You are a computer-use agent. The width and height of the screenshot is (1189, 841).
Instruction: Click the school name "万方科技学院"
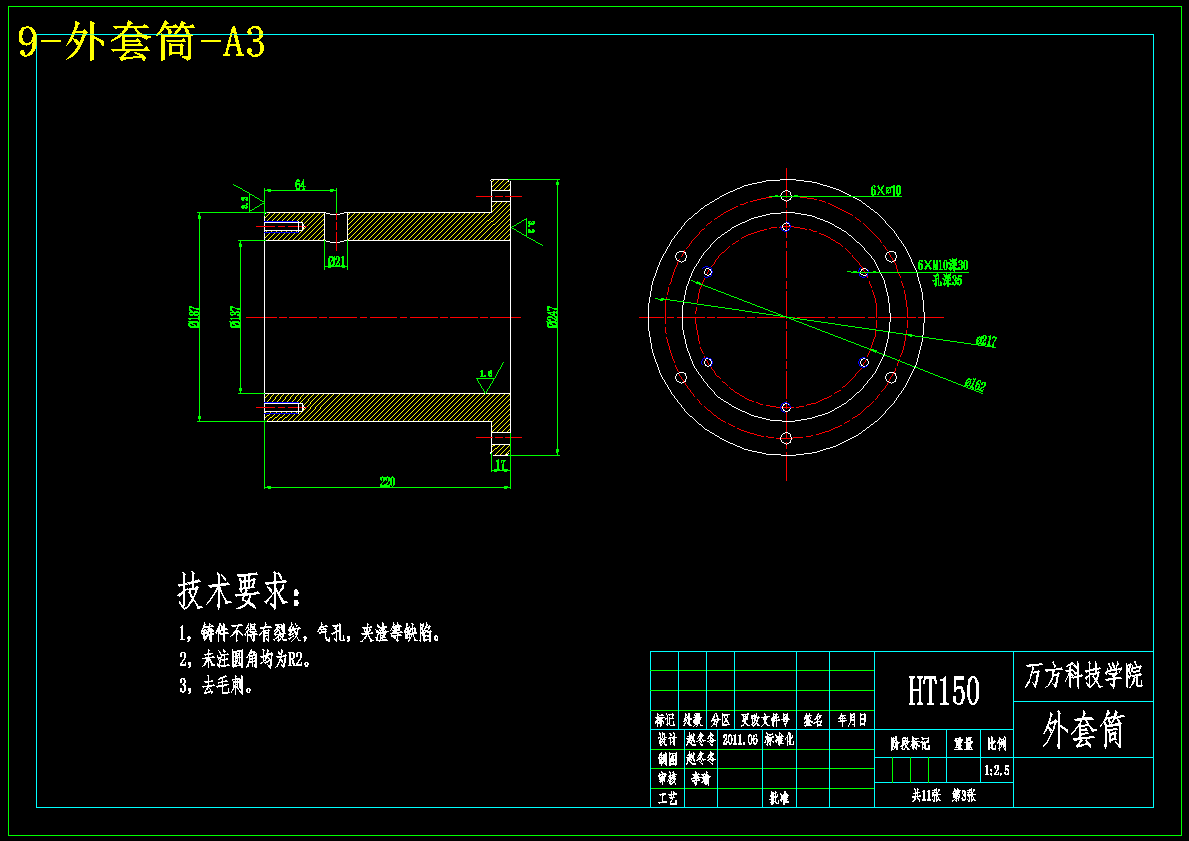[x=1084, y=675]
